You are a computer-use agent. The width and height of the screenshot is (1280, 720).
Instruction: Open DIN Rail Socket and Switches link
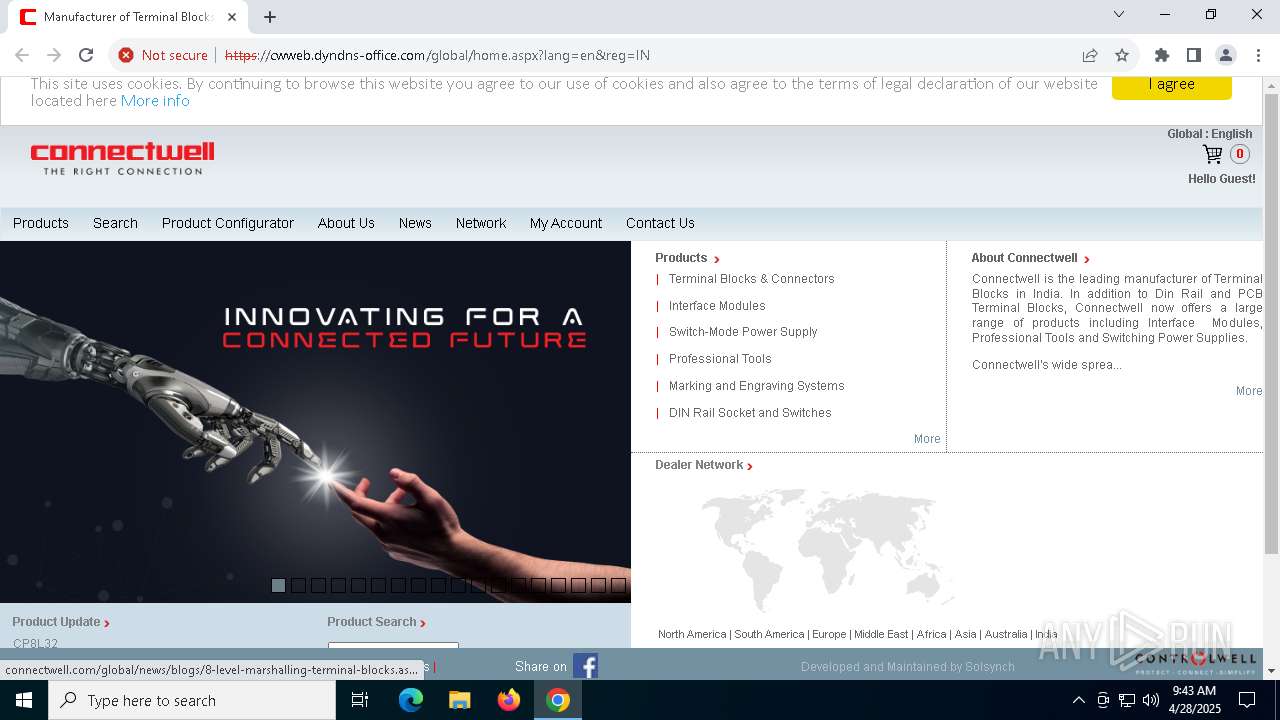(750, 413)
